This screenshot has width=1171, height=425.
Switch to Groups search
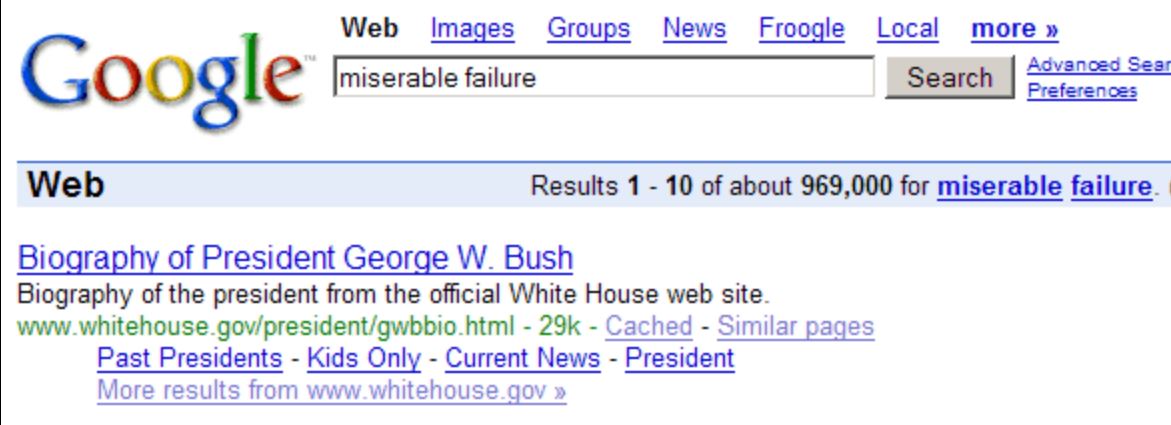tap(588, 28)
